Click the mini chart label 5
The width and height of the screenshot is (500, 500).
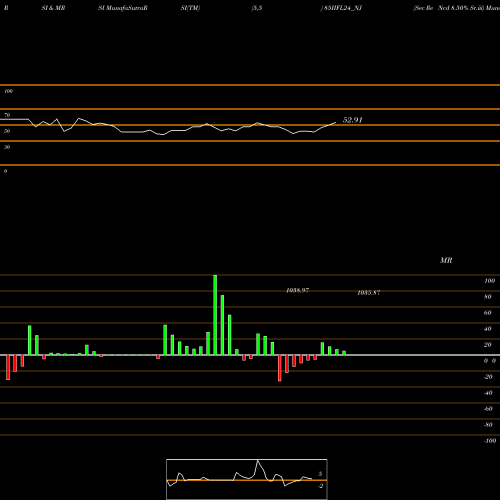[x=320, y=474]
